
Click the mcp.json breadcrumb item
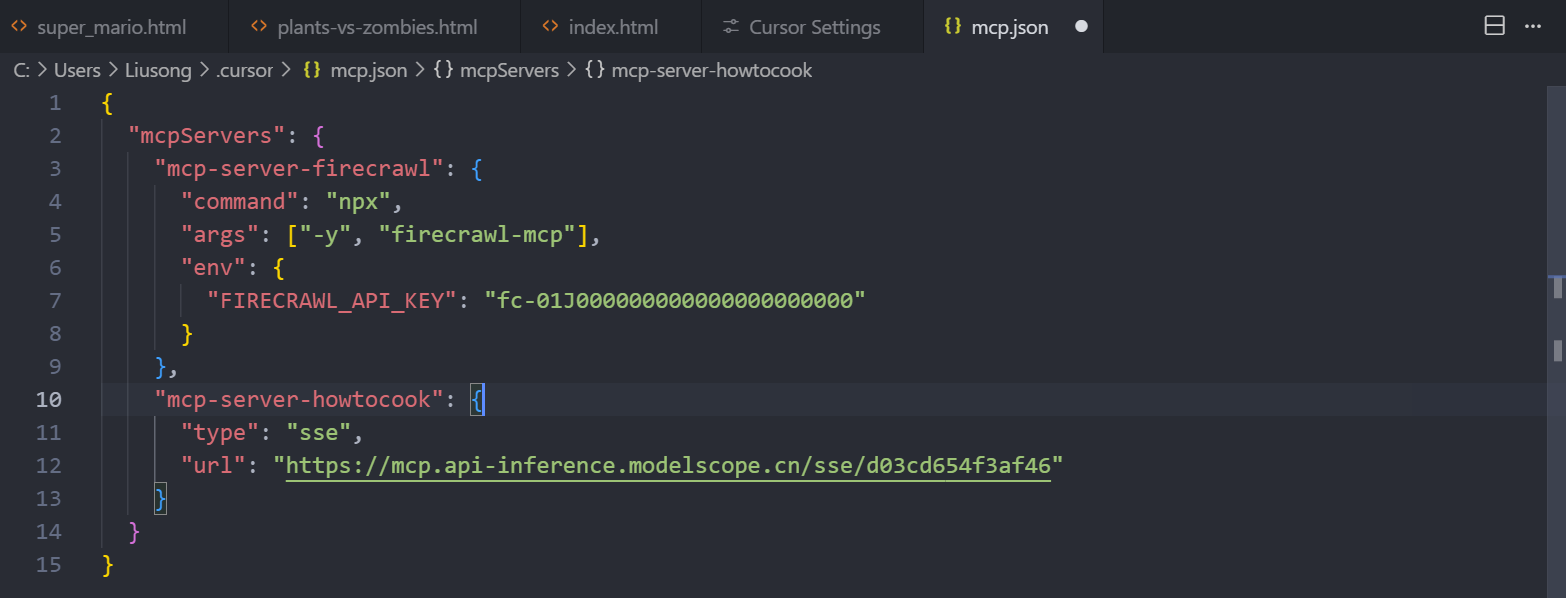pyautogui.click(x=369, y=70)
